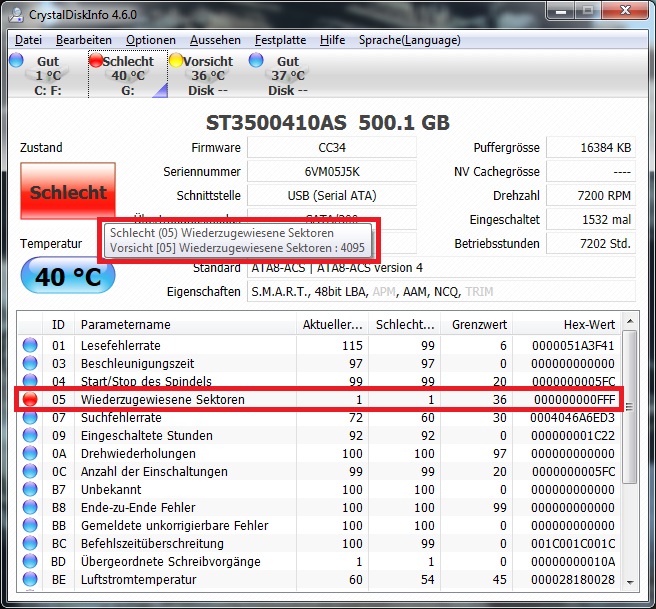Click the red Schlecht health status button
The height and width of the screenshot is (609, 656).
(68, 191)
